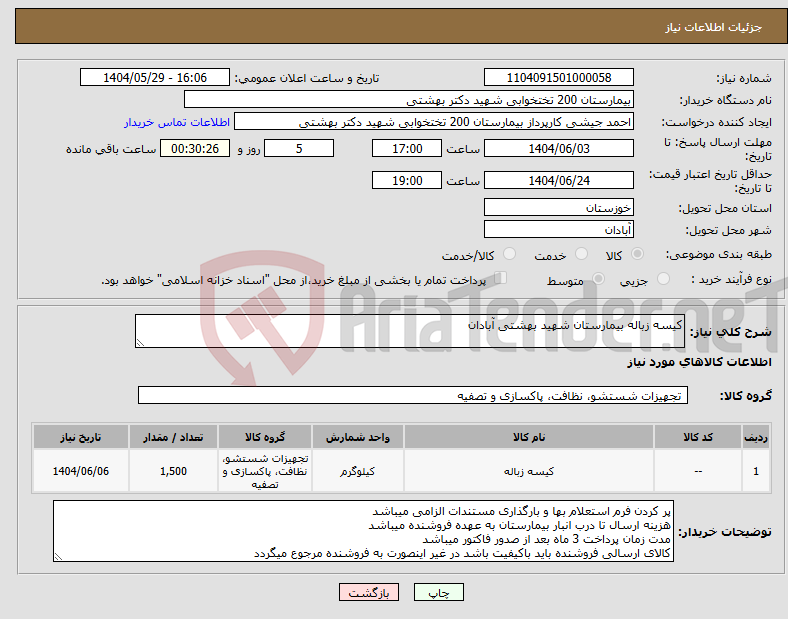This screenshot has width=788, height=619.
Task: Select the کالا/خدمت radio button
Action: [x=510, y=254]
